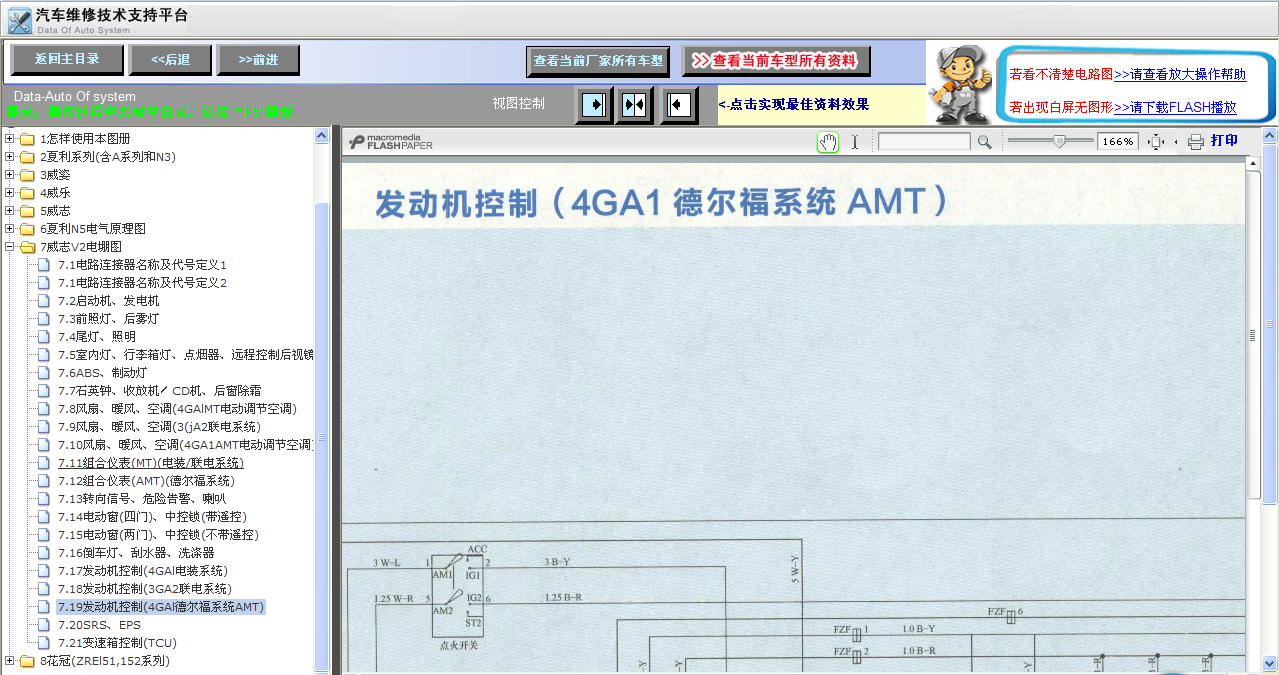Click document icon for 7.2启动机、发电机

coord(44,301)
